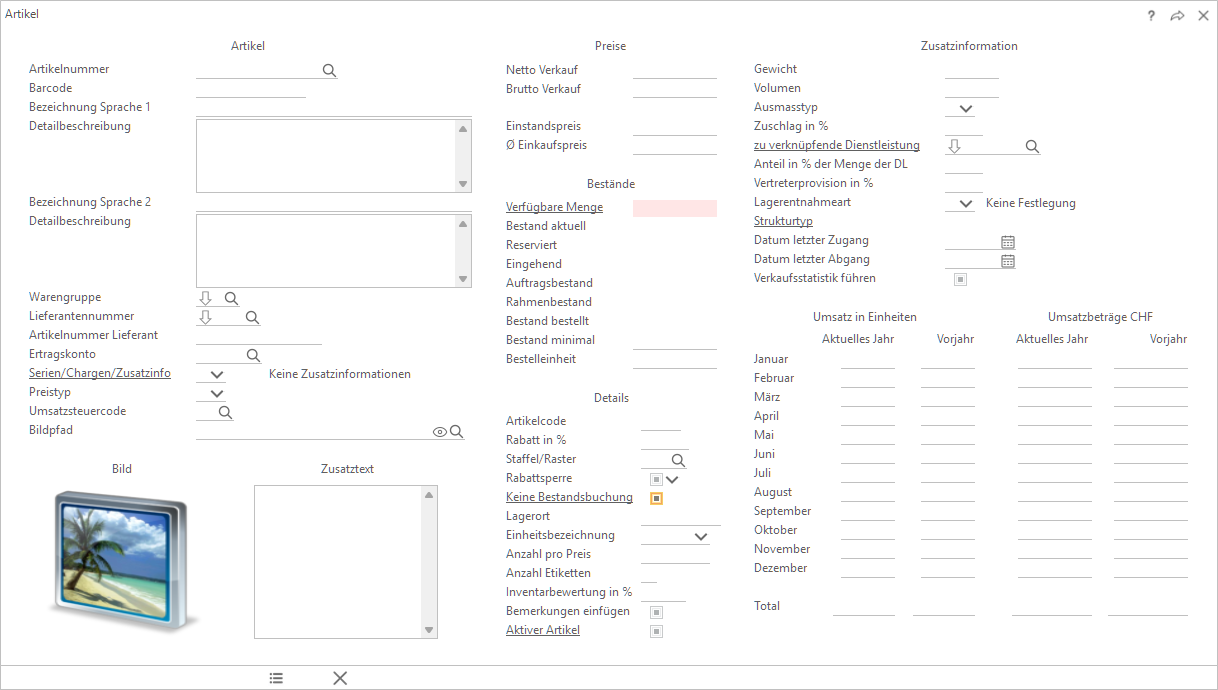
Task: Click the palm beach image thumbnail
Action: pos(122,560)
